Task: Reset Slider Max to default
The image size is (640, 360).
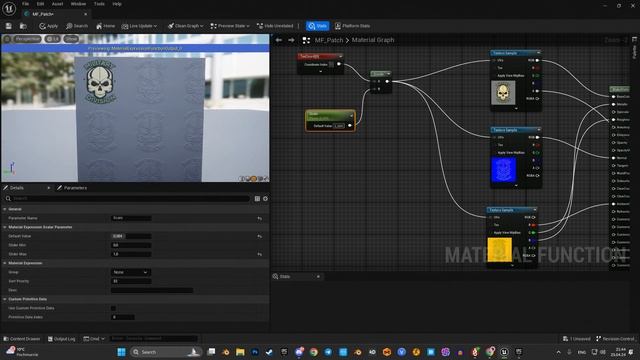Action: [x=260, y=254]
